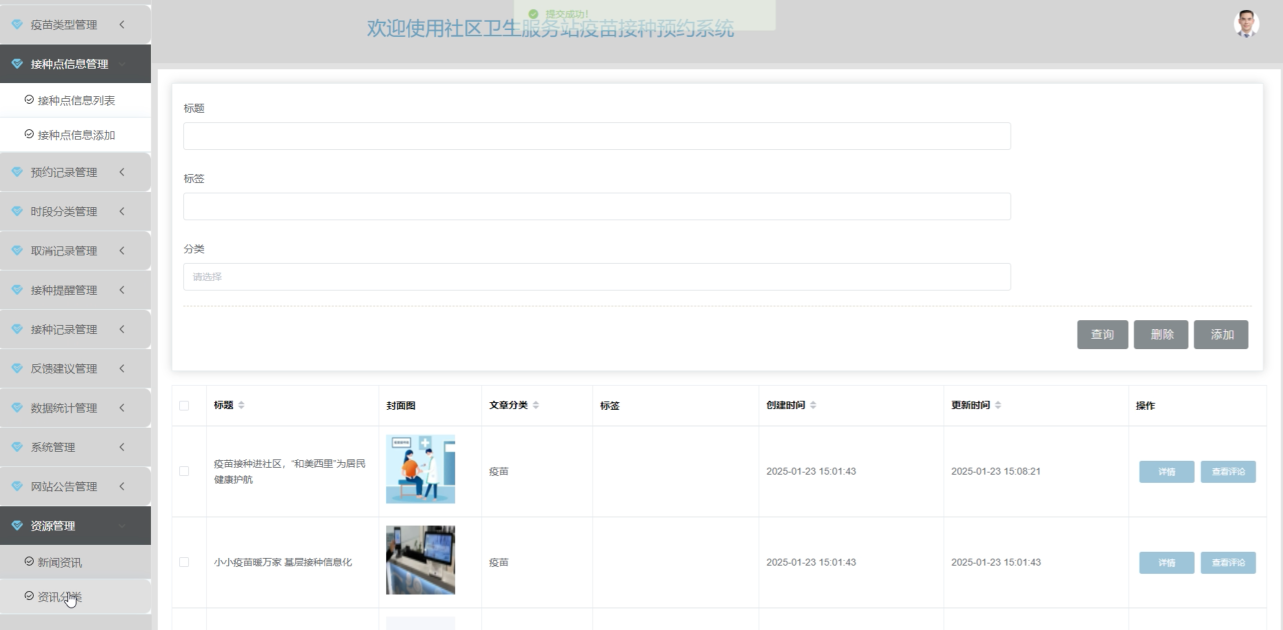Click 查看评论 for 疫苗接种进社区 row
This screenshot has height=630, width=1283.
tap(1228, 472)
